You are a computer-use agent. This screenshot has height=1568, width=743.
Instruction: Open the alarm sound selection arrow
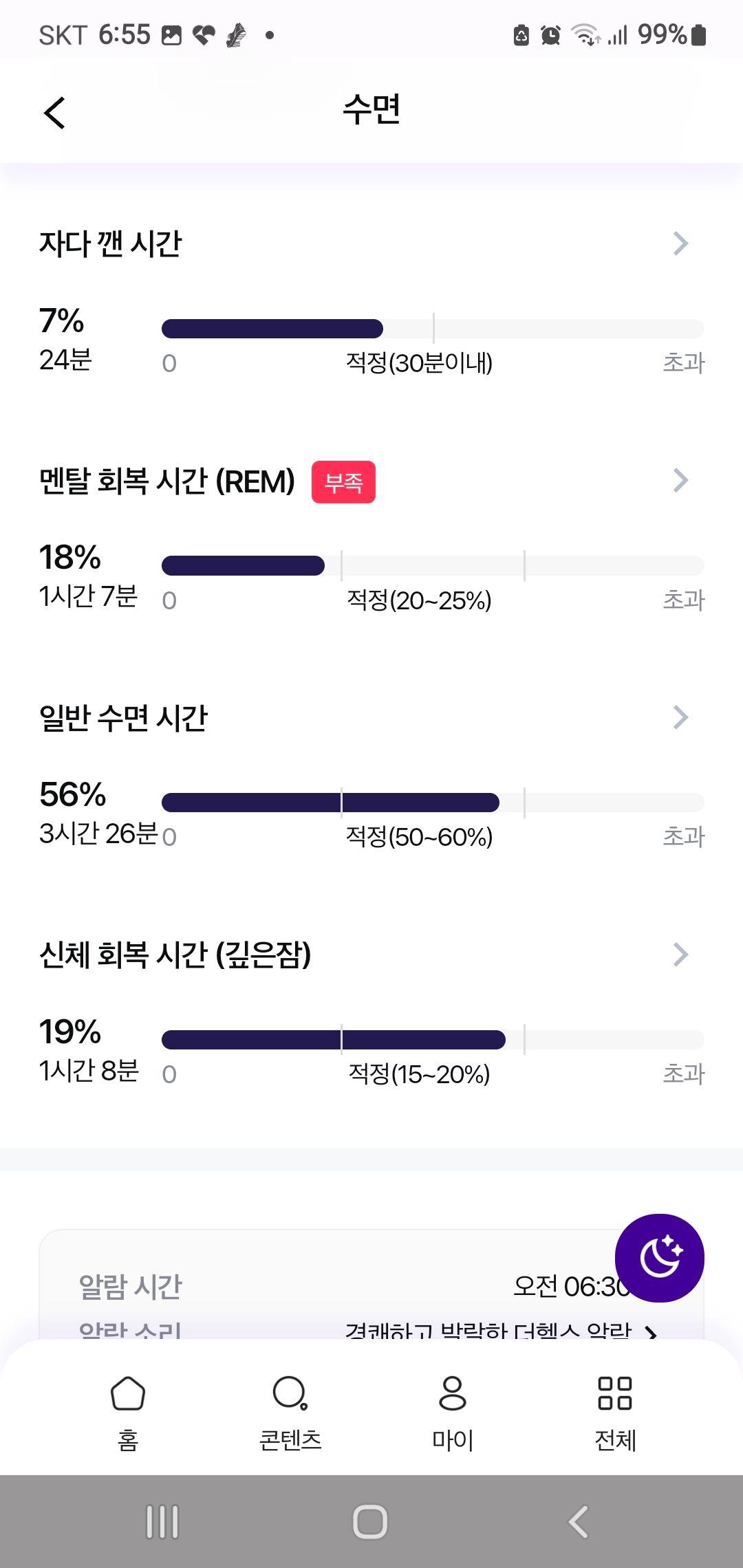pos(651,1333)
